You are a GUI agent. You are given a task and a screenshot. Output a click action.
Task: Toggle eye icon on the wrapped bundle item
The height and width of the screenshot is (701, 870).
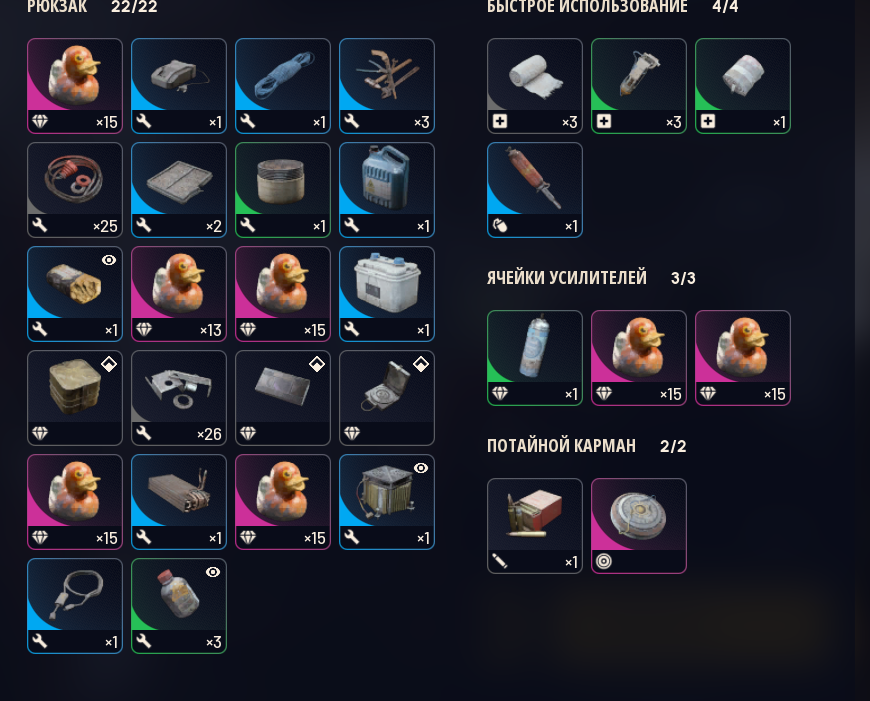click(x=109, y=260)
